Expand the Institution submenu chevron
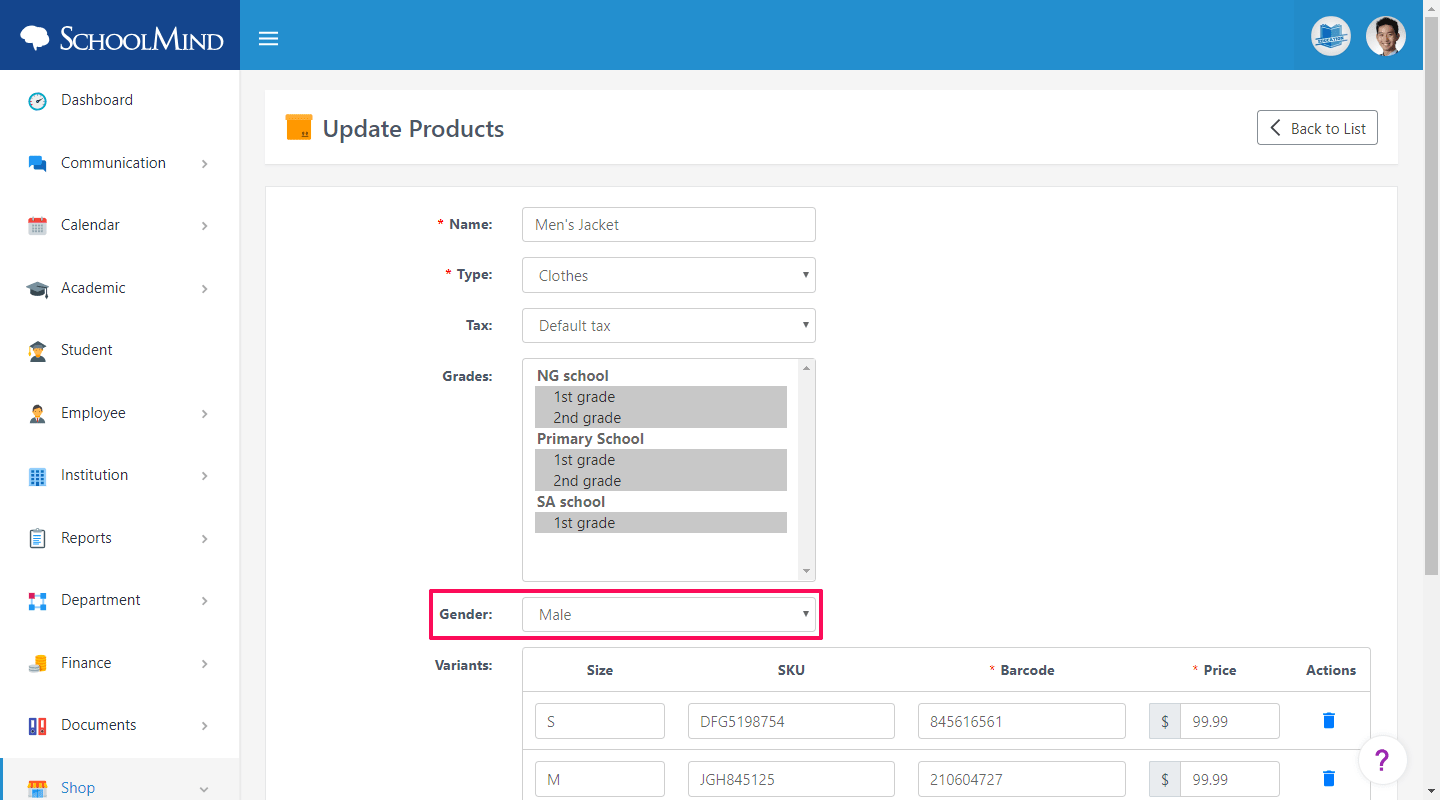This screenshot has height=800, width=1440. click(x=204, y=476)
